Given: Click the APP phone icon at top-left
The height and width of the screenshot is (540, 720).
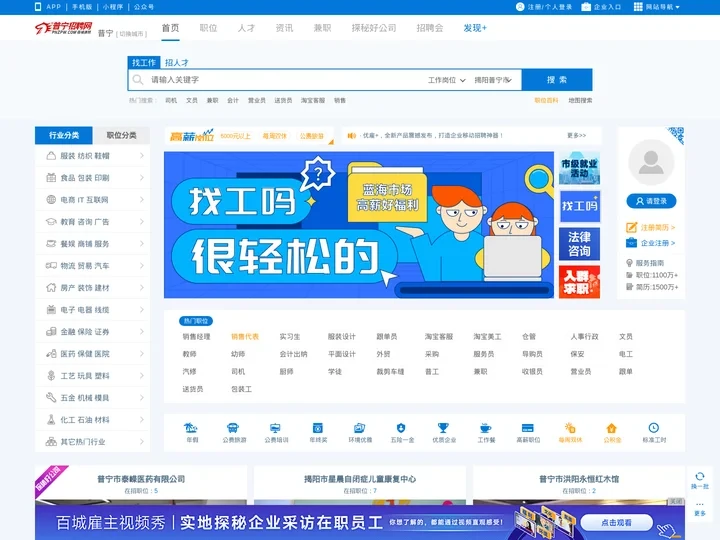Looking at the screenshot, I should tap(38, 7).
